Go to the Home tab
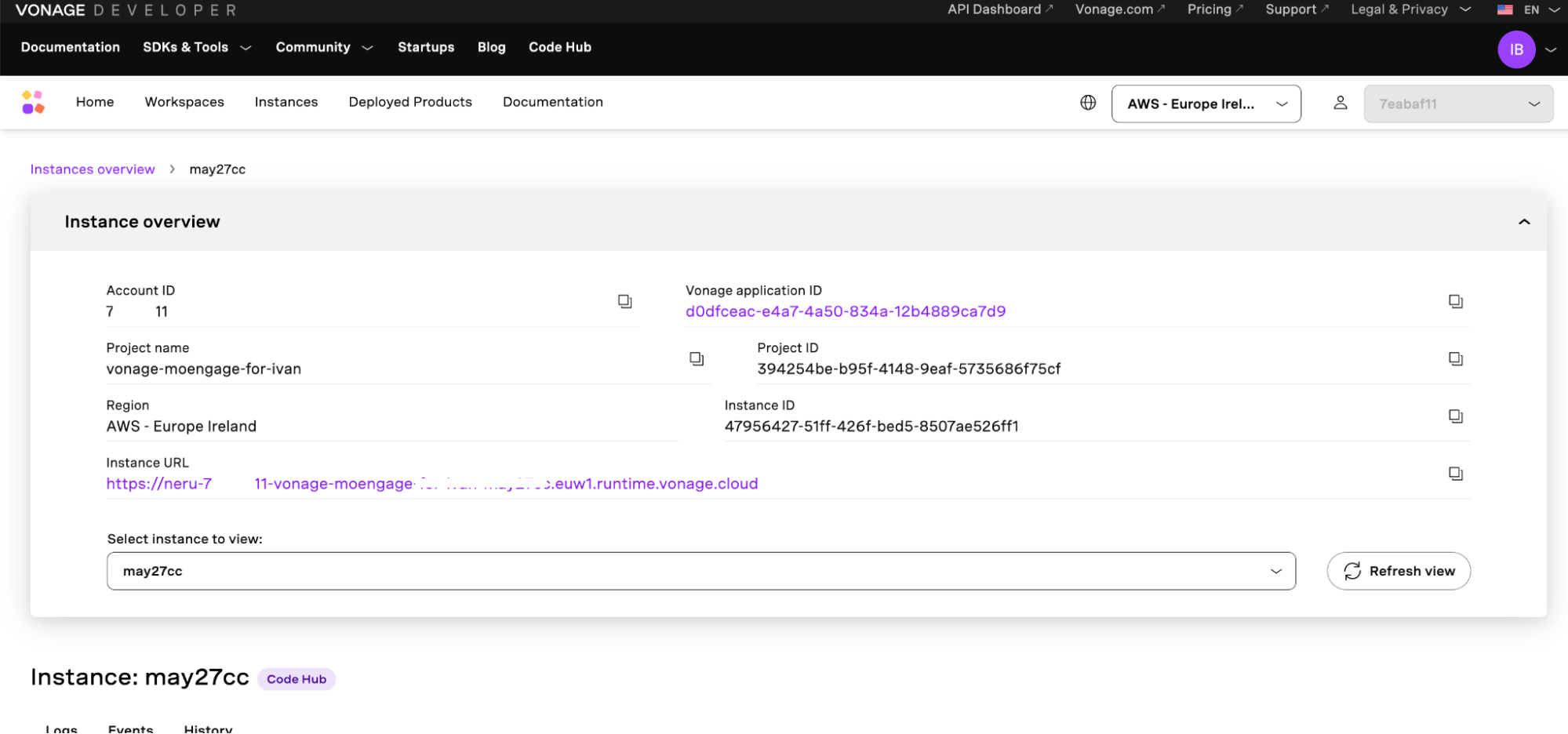The image size is (1568, 734). click(95, 102)
